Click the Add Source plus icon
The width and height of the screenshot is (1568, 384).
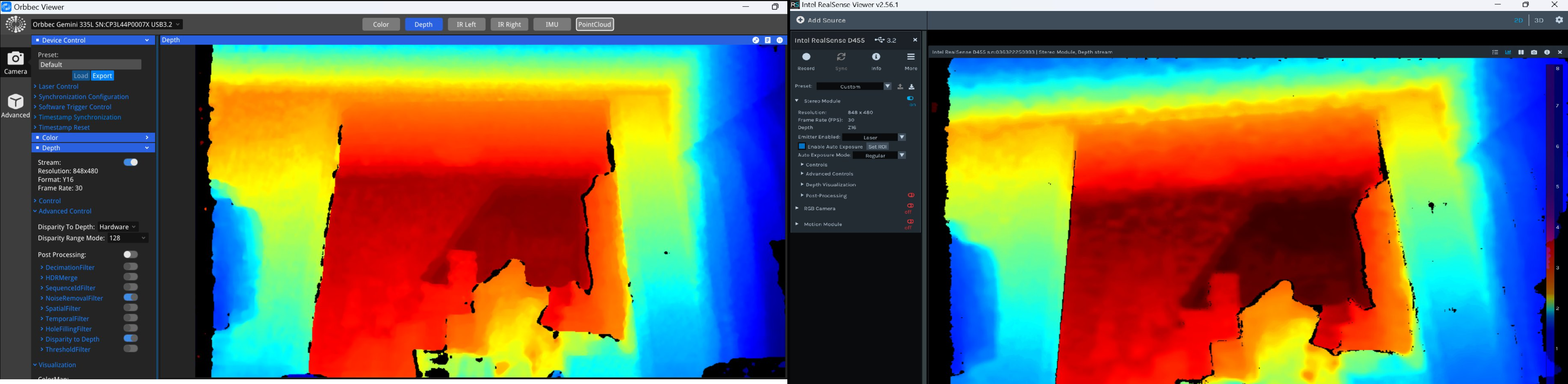(800, 20)
